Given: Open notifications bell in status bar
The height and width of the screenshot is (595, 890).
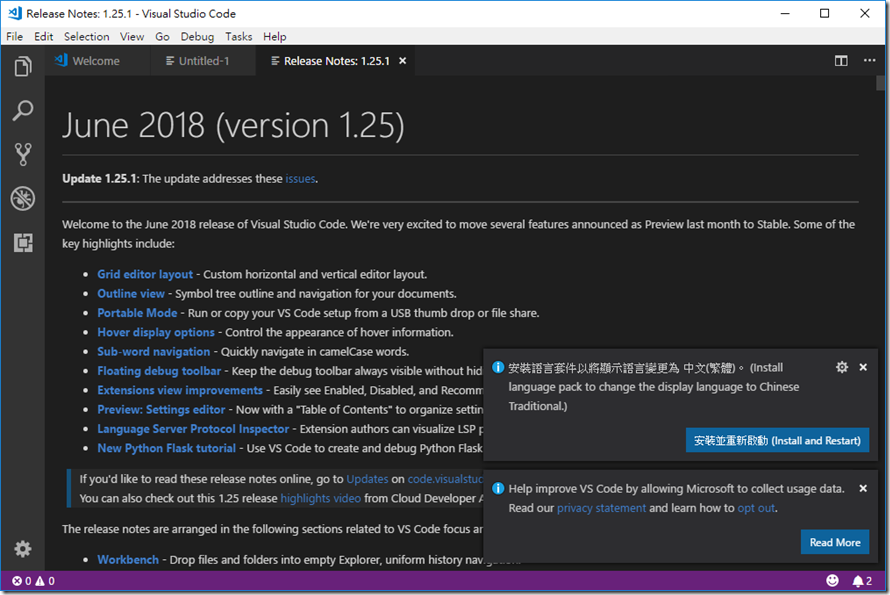Looking at the screenshot, I should (862, 581).
